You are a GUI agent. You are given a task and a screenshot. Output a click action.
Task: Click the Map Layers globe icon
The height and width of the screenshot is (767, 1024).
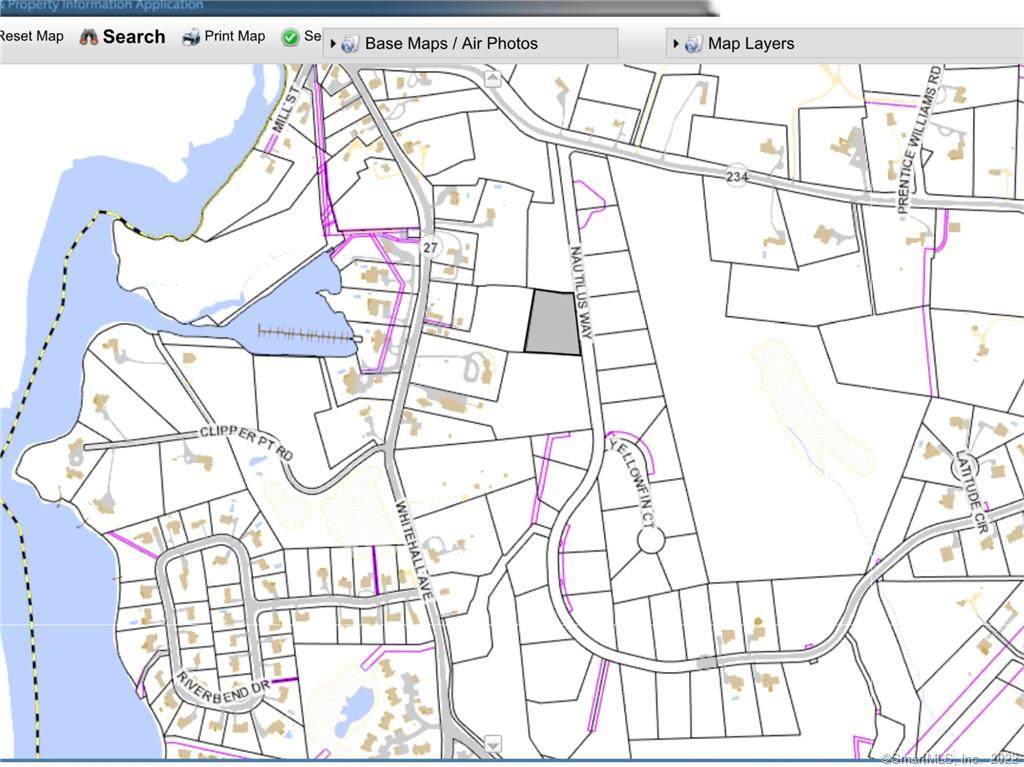[x=693, y=44]
